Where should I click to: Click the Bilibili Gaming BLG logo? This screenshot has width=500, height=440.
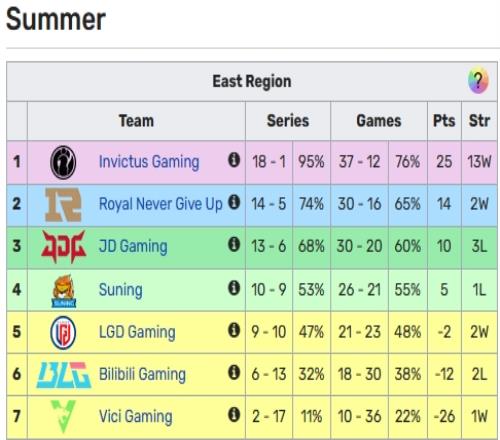(63, 375)
